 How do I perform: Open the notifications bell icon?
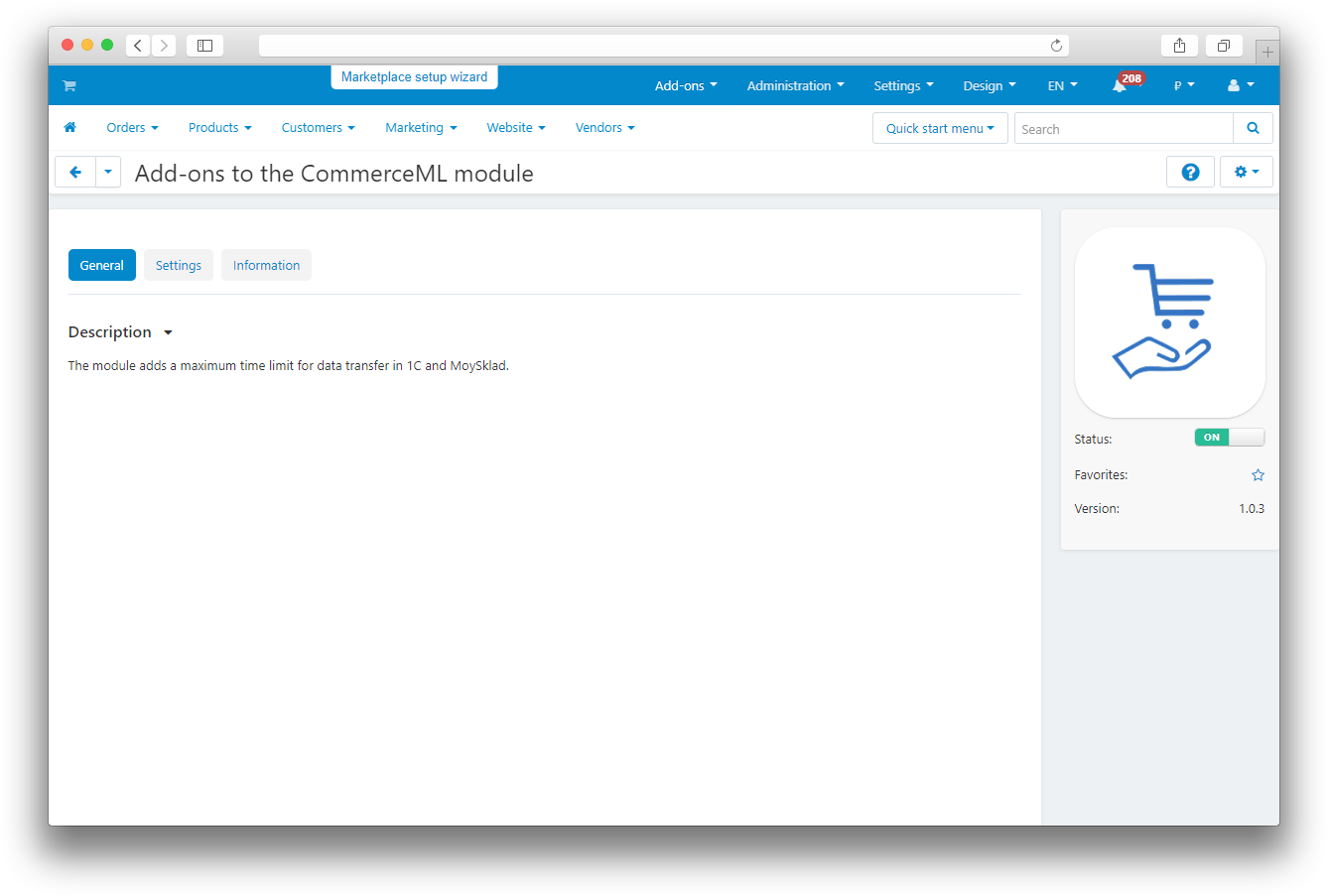coord(1120,86)
